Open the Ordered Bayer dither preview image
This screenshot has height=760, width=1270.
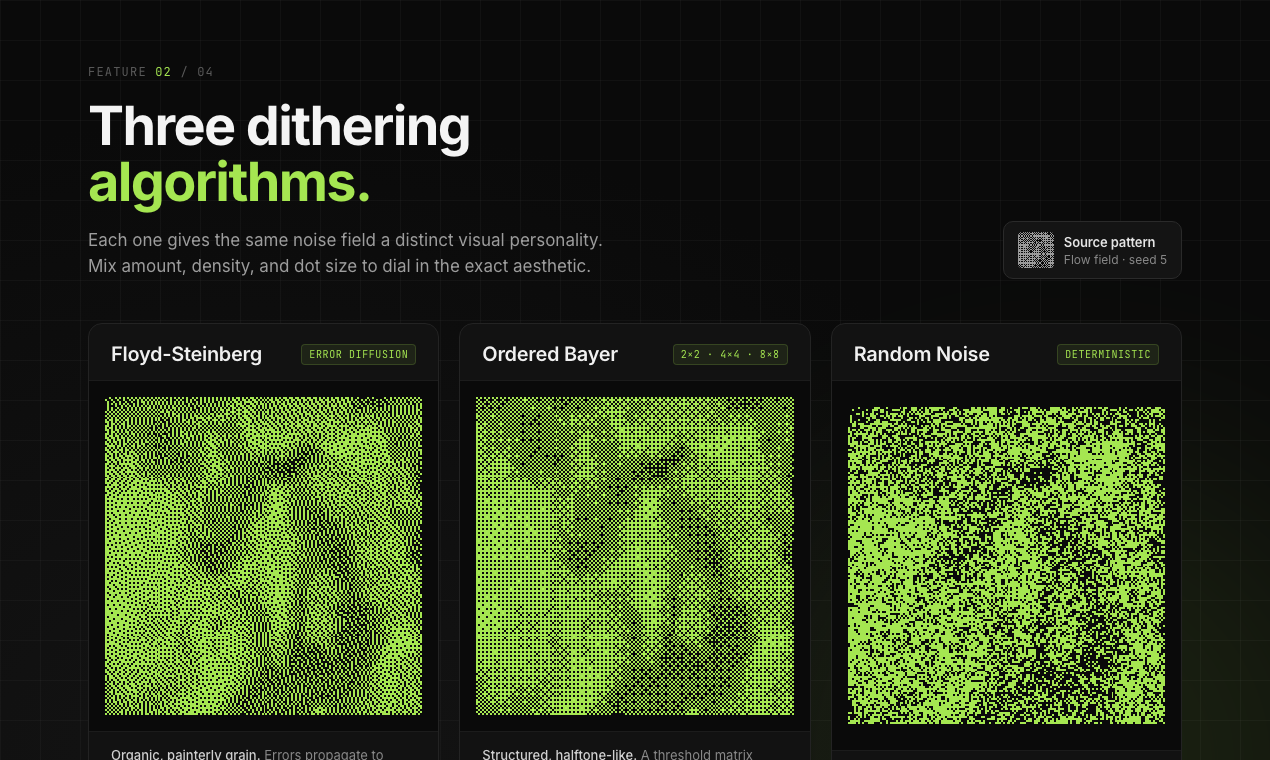tap(635, 556)
